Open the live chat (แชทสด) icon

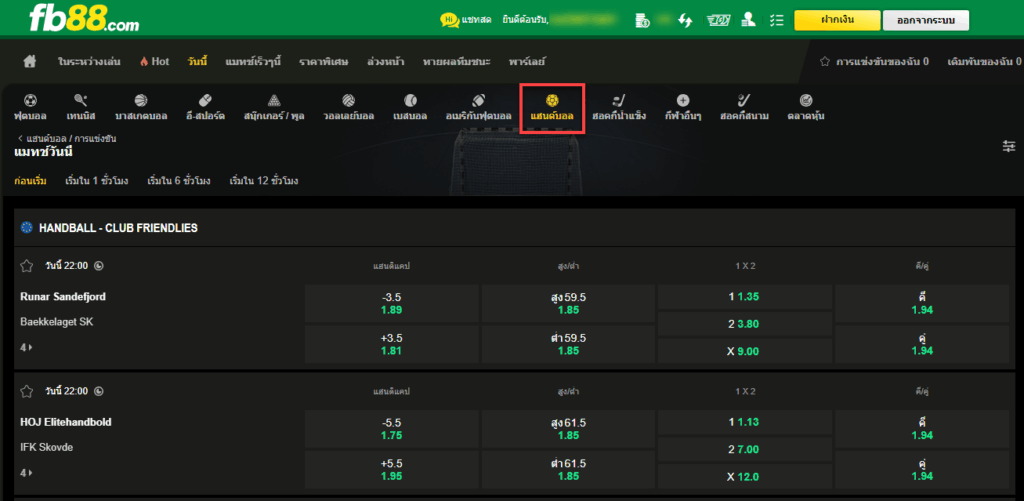[x=449, y=20]
